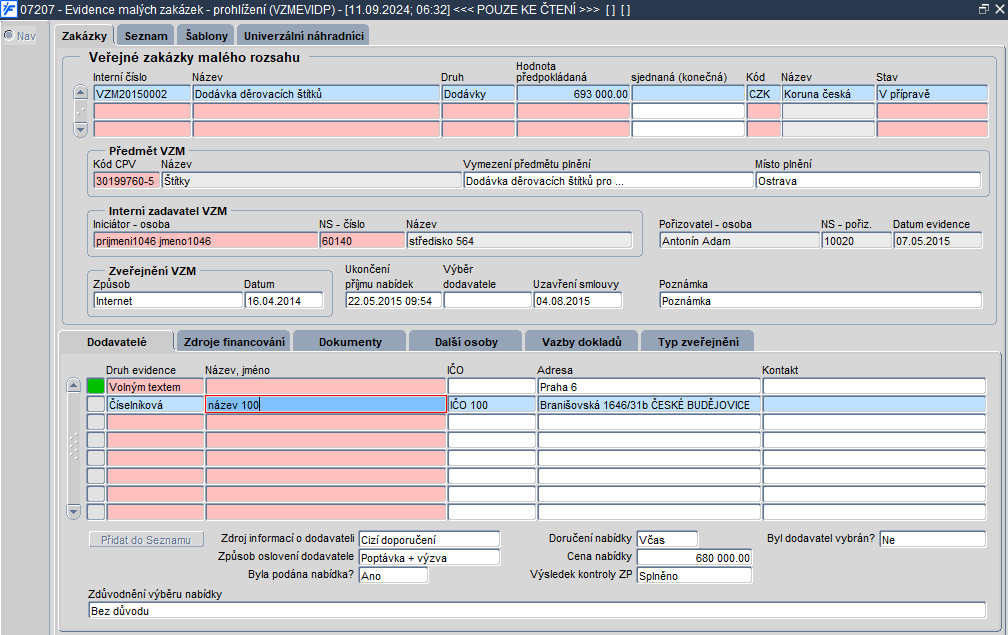Switch to Univerzální náhradníci tab
The image size is (1008, 635).
coord(303,36)
